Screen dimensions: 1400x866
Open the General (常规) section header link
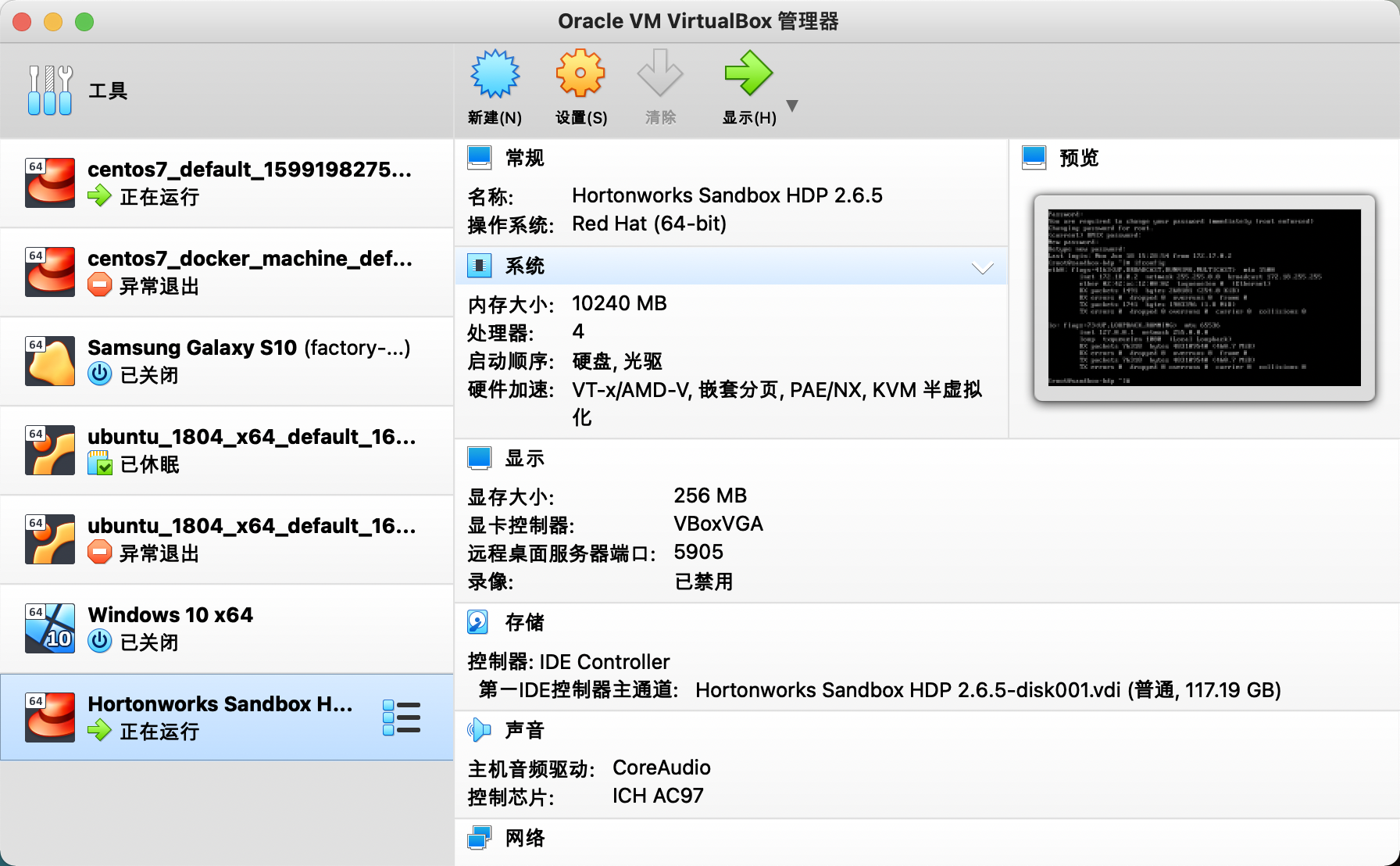(x=525, y=158)
